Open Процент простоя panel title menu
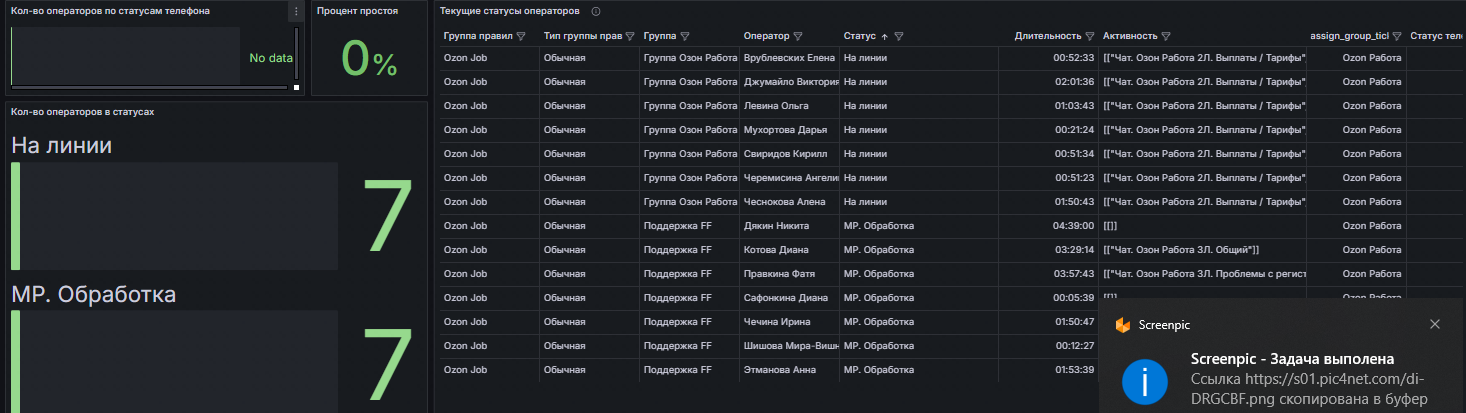 (357, 11)
